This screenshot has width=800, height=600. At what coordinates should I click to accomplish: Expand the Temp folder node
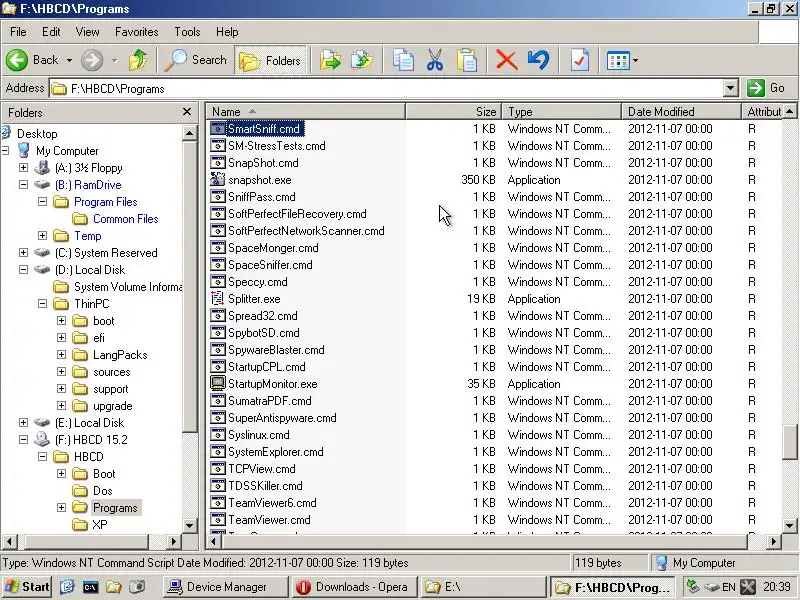click(42, 236)
